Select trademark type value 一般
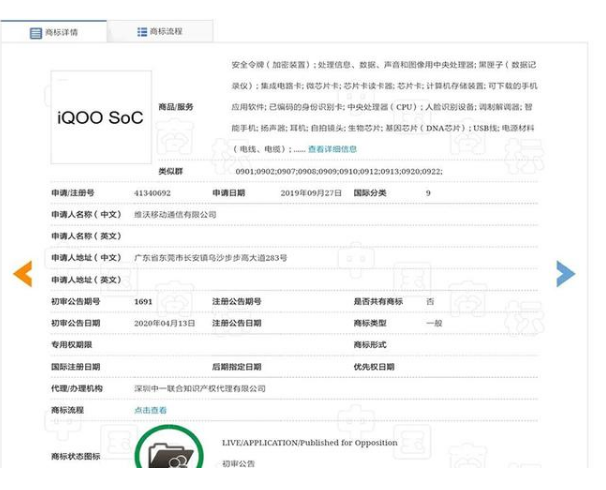 point(434,323)
